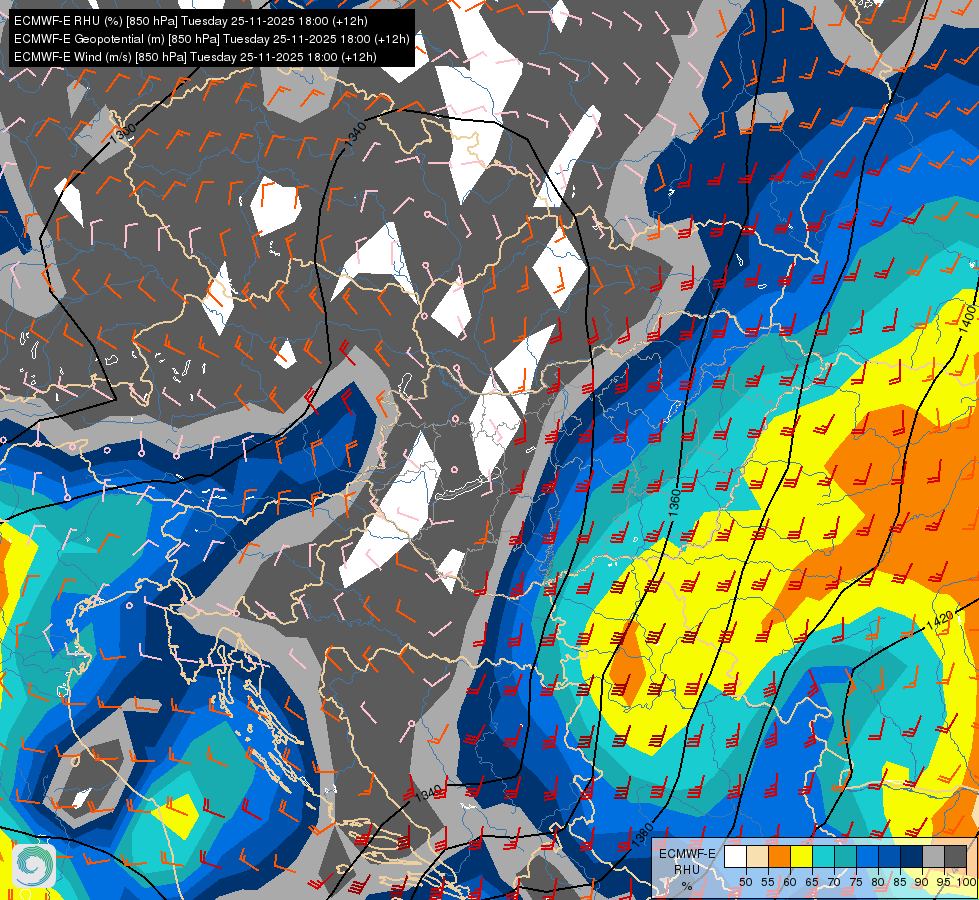Screen dimensions: 979x900
Task: Click the 1420 geopotential contour label
Action: click(940, 621)
